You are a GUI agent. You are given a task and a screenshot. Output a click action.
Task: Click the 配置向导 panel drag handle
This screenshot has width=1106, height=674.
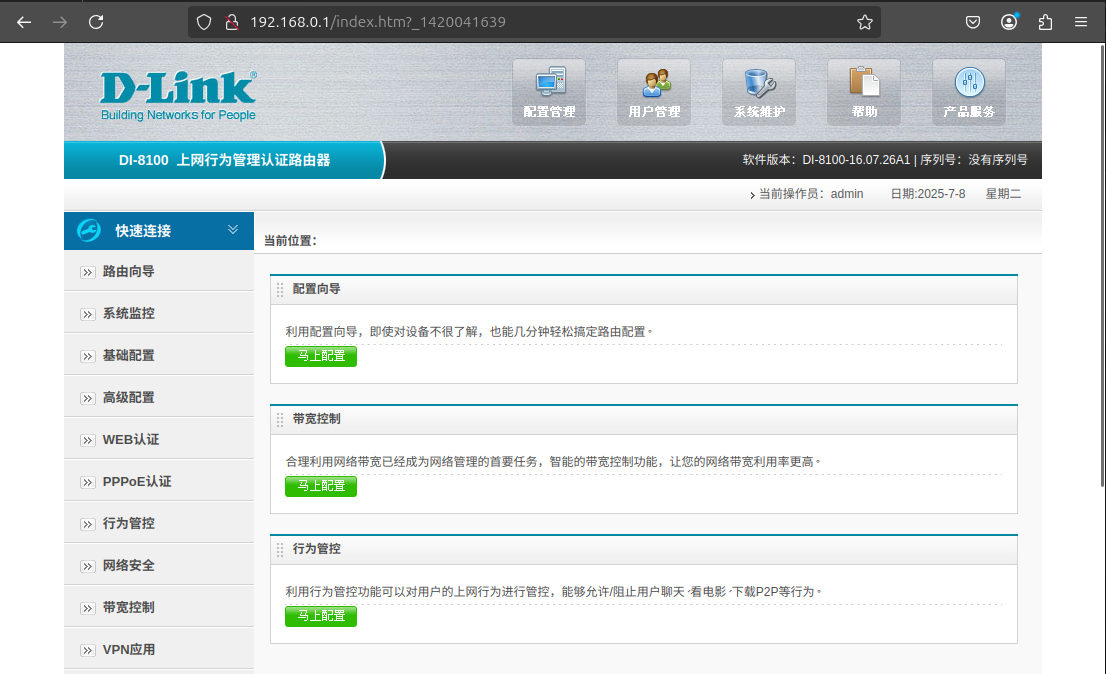coord(280,290)
